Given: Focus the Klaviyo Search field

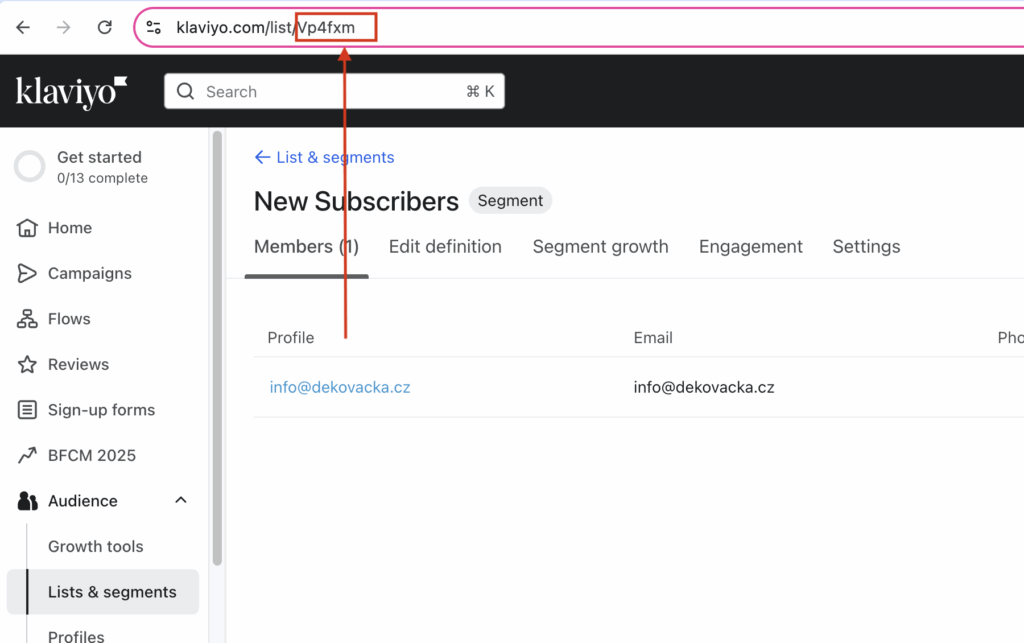Looking at the screenshot, I should point(334,91).
